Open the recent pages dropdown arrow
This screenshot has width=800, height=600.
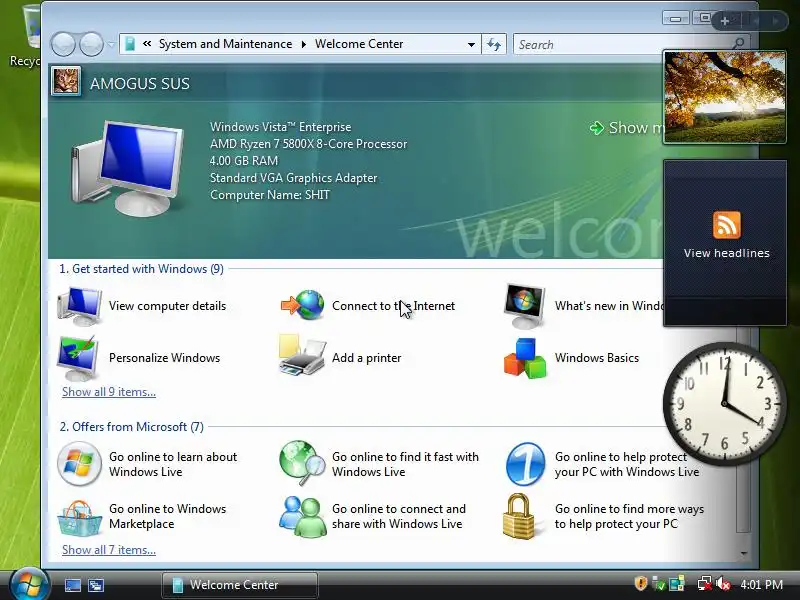[x=111, y=45]
